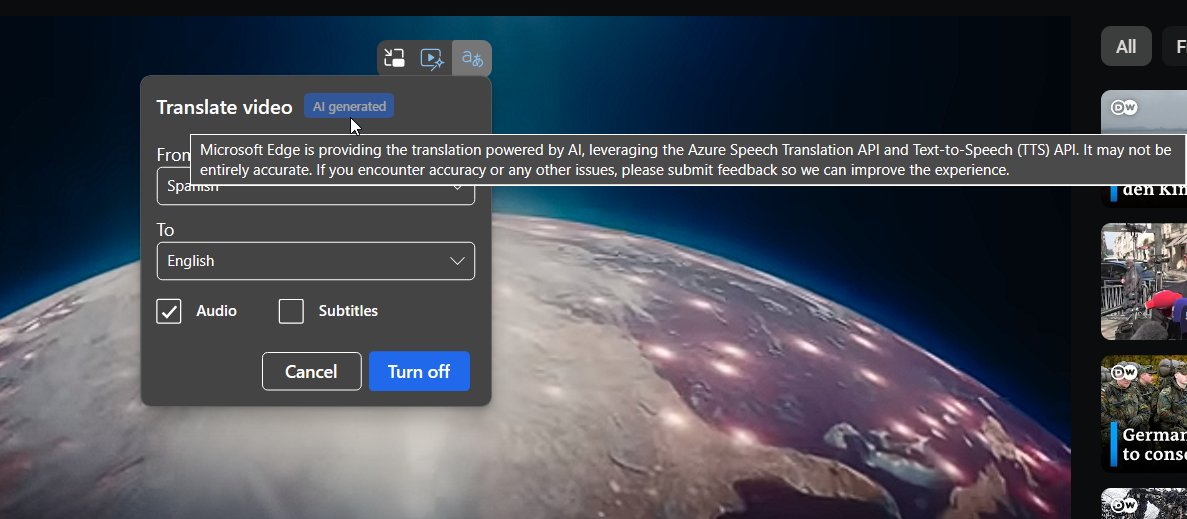Click the AI video enhance icon
The image size is (1187, 519).
(x=431, y=58)
